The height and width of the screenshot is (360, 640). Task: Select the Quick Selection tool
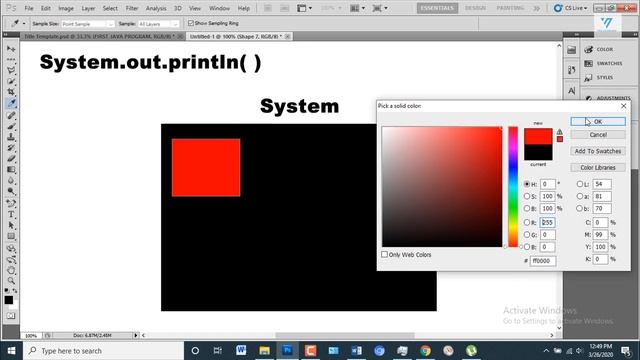(x=11, y=81)
